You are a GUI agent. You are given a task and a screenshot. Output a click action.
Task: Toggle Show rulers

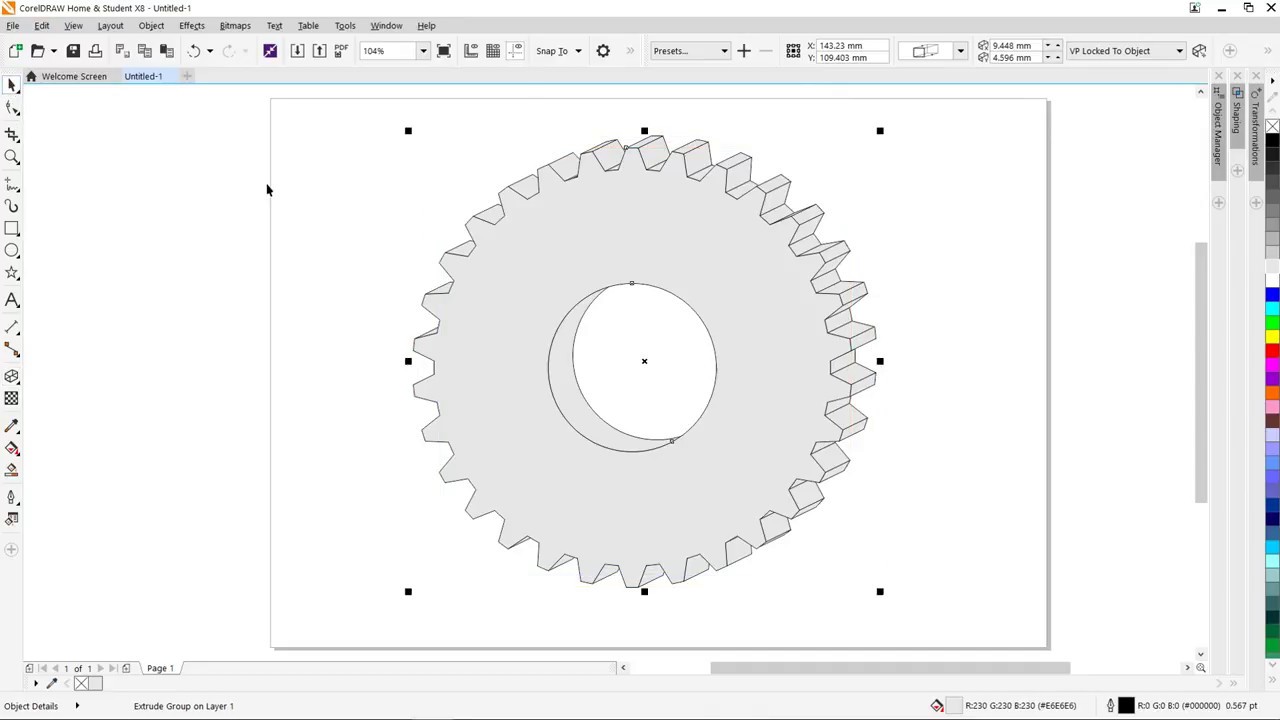coord(471,51)
